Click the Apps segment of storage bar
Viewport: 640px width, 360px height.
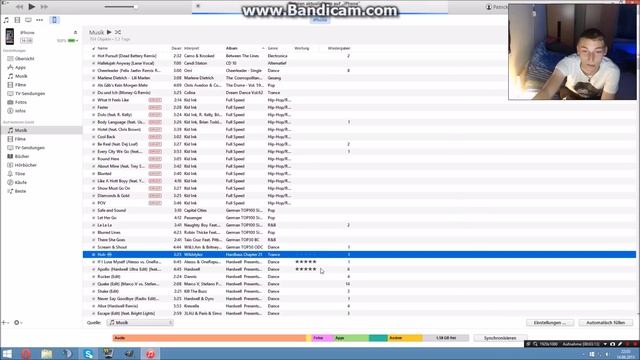point(351,338)
